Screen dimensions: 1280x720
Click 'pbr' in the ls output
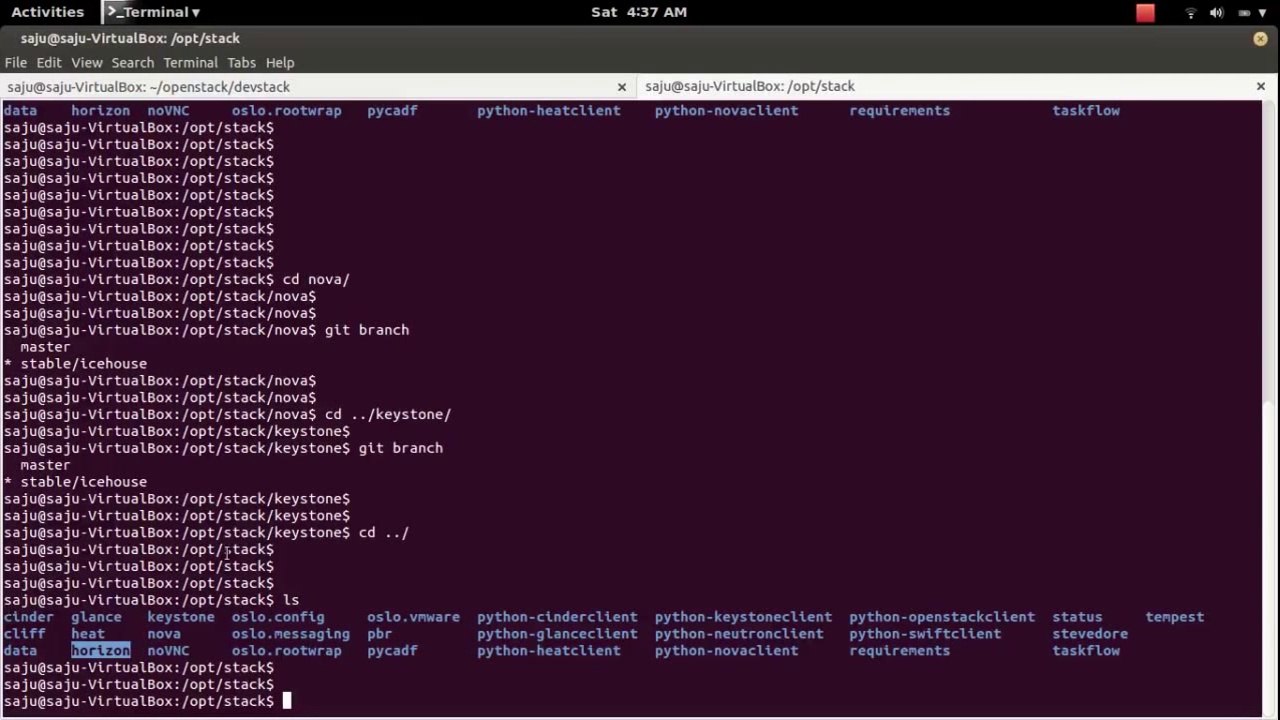click(x=379, y=634)
